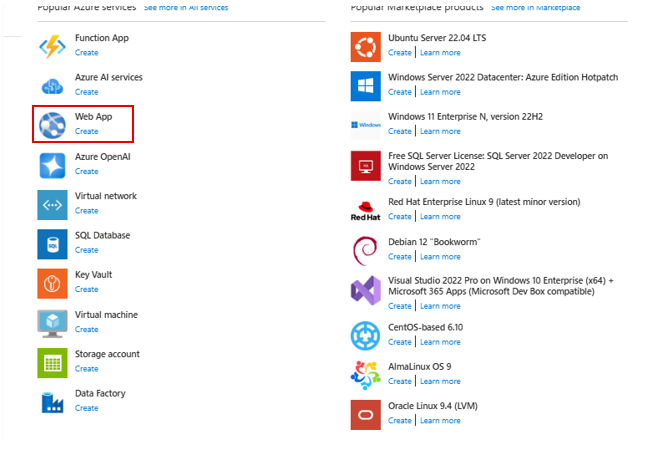Open Learn more for Windows Server 2022 Datacenter
Image resolution: width=647 pixels, height=450 pixels.
point(440,92)
